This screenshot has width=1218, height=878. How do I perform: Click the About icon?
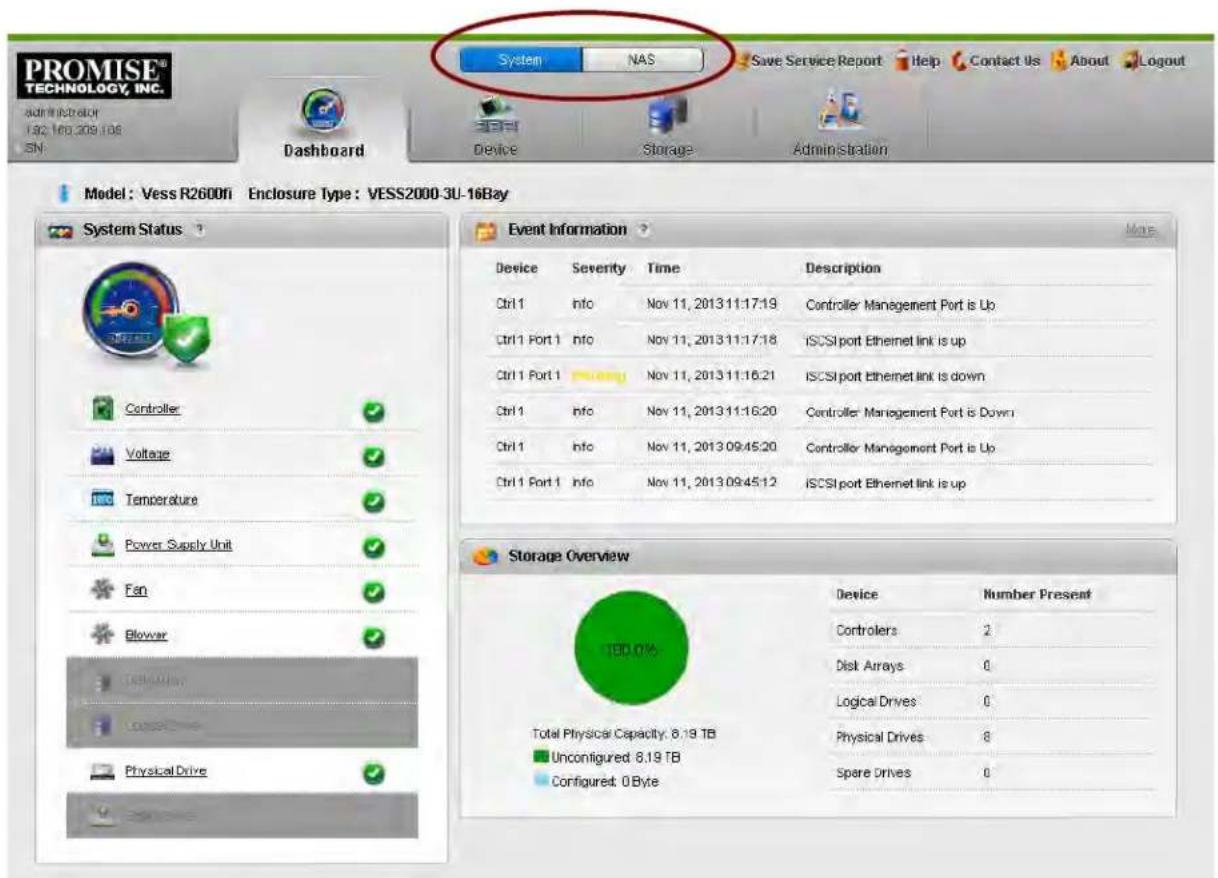(1059, 61)
